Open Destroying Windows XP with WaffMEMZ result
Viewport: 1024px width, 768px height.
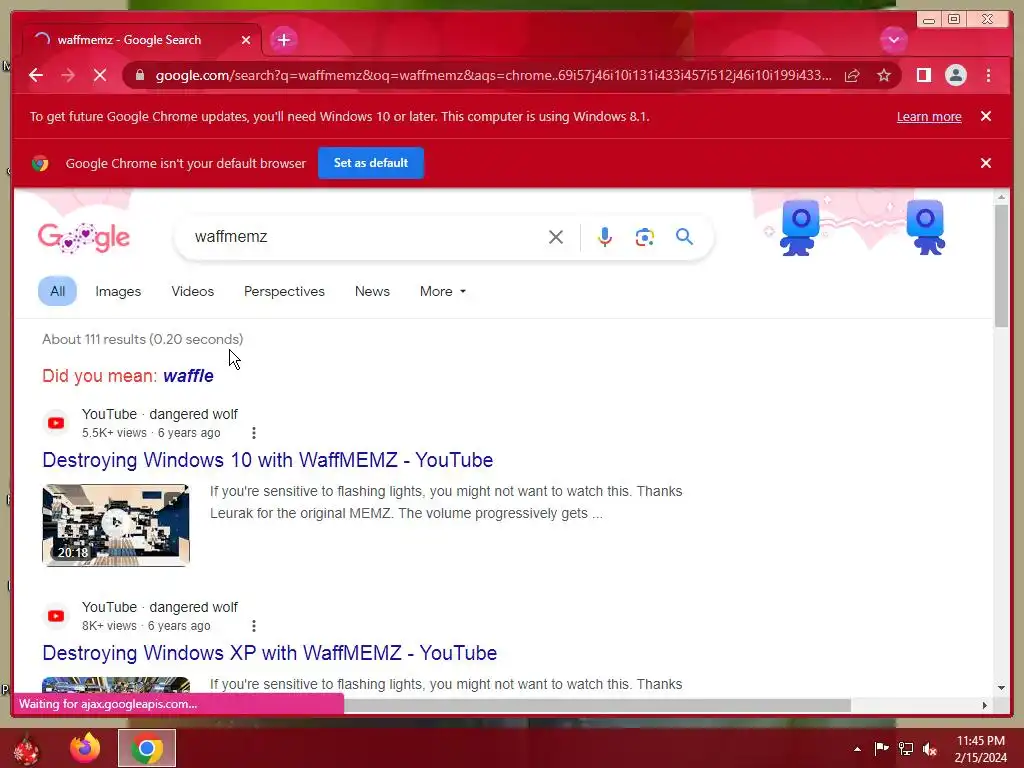pos(270,653)
